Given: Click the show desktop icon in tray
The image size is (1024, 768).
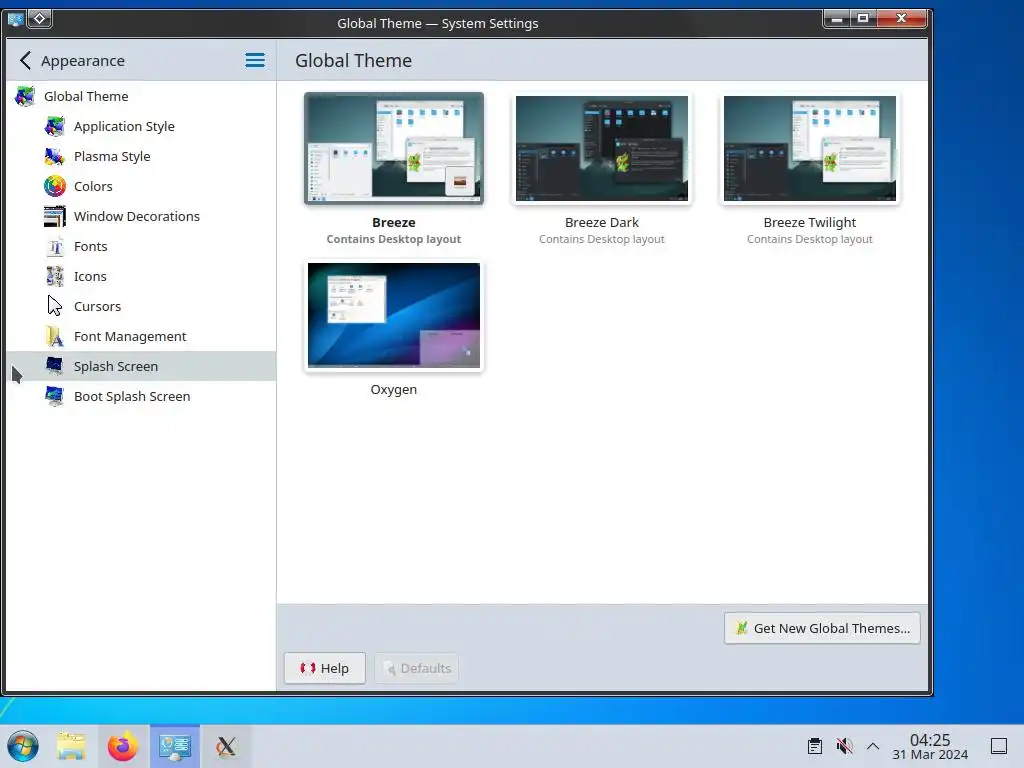Looking at the screenshot, I should pyautogui.click(x=999, y=746).
